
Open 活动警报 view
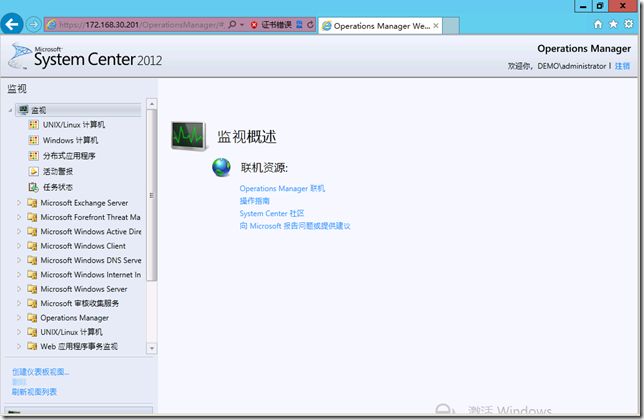pyautogui.click(x=58, y=172)
